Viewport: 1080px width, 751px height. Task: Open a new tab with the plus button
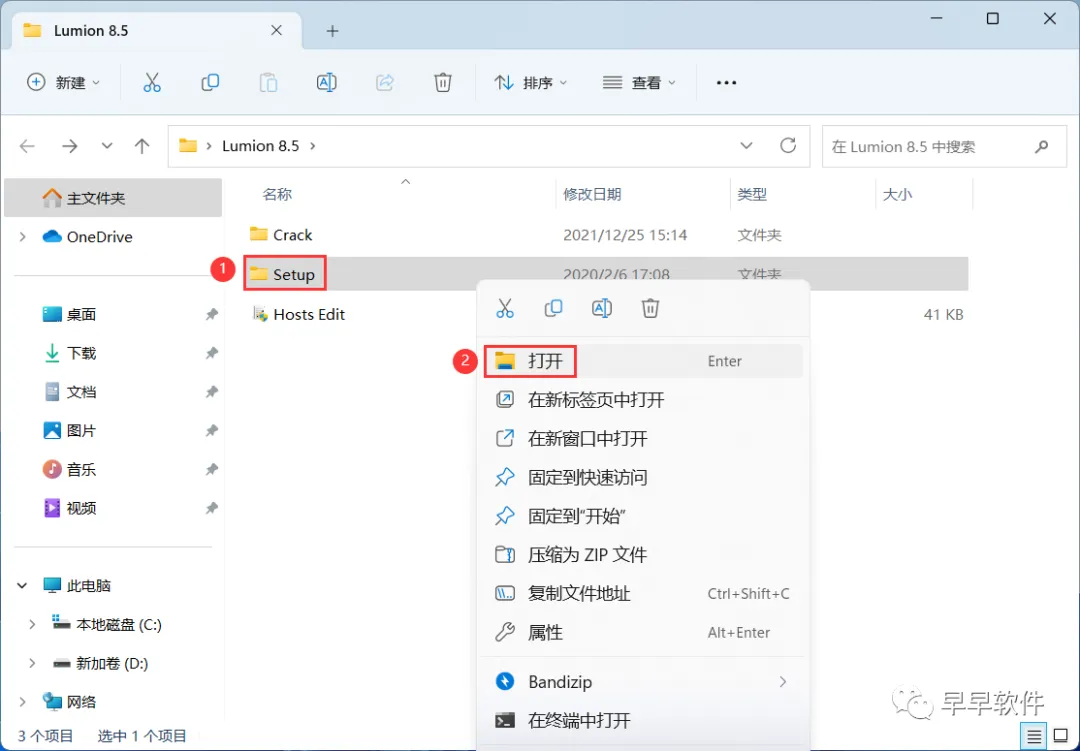(332, 31)
